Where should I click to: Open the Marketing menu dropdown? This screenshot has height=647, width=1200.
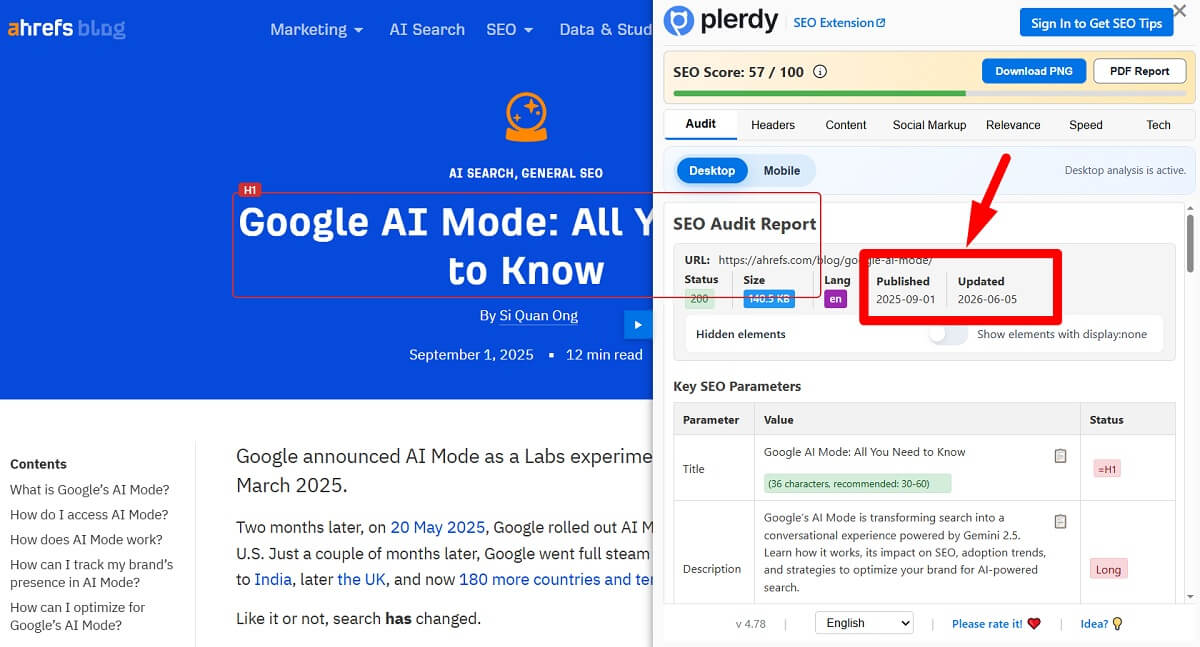click(x=316, y=29)
